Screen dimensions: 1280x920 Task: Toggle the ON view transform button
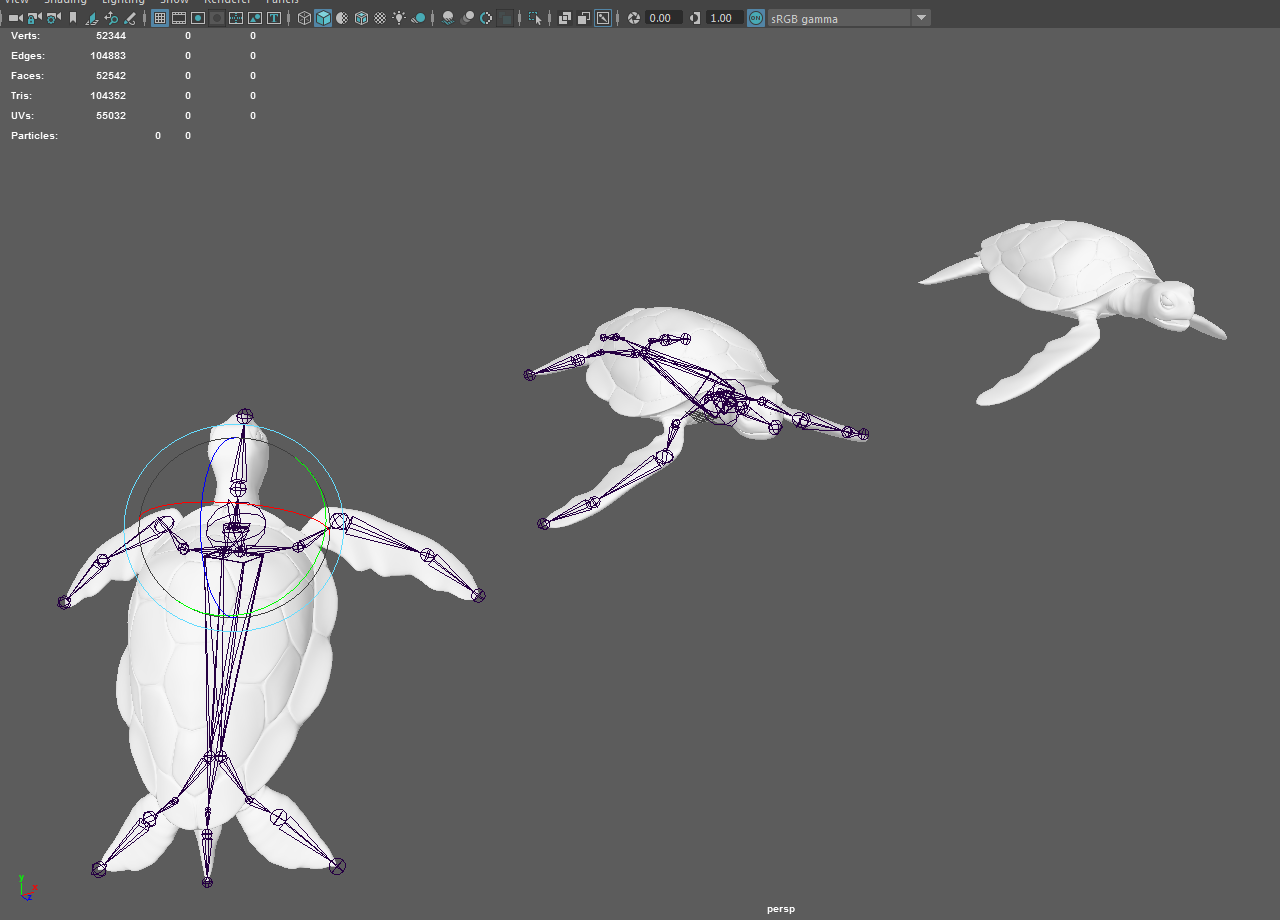(x=755, y=17)
